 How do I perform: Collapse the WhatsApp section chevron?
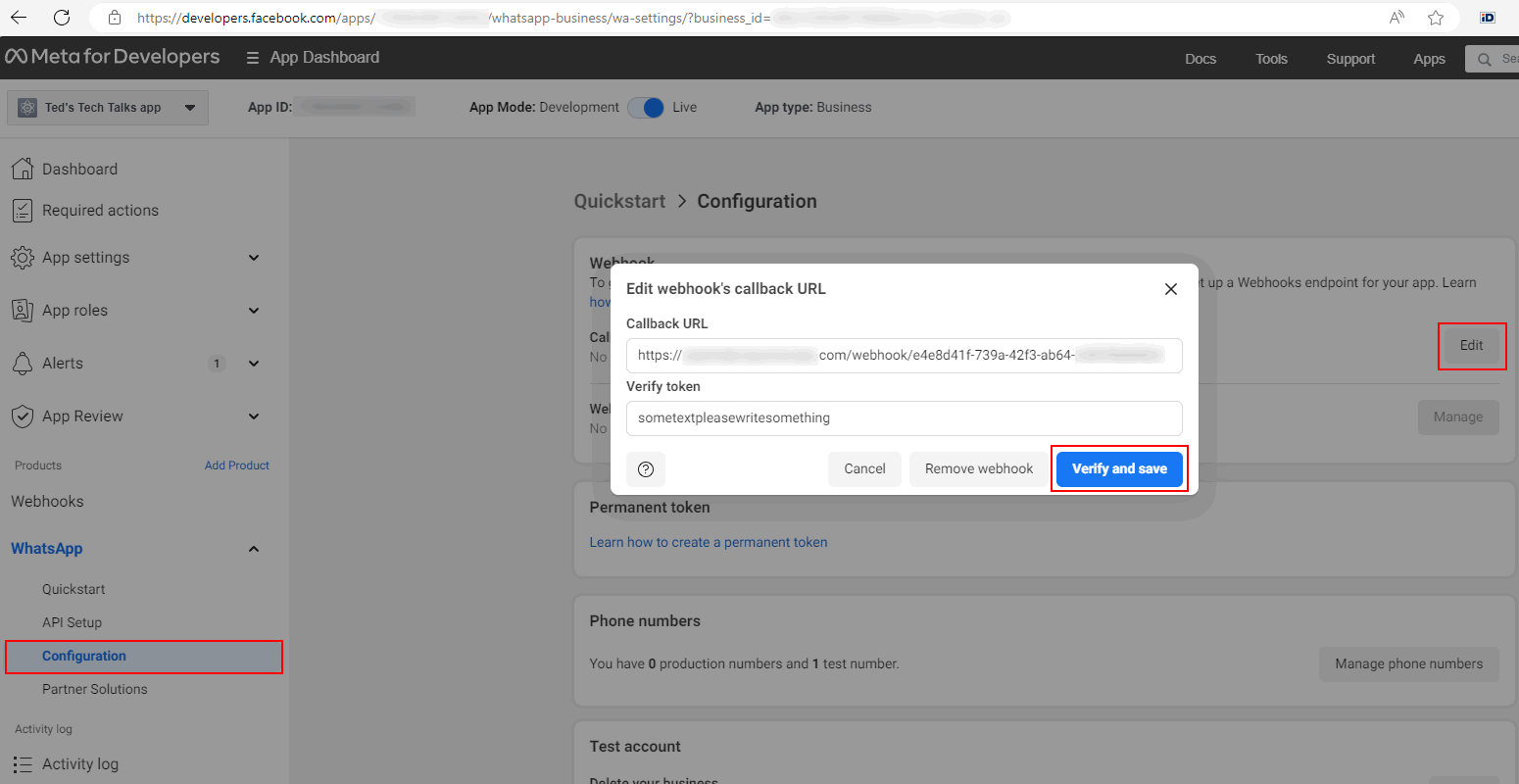pyautogui.click(x=254, y=549)
